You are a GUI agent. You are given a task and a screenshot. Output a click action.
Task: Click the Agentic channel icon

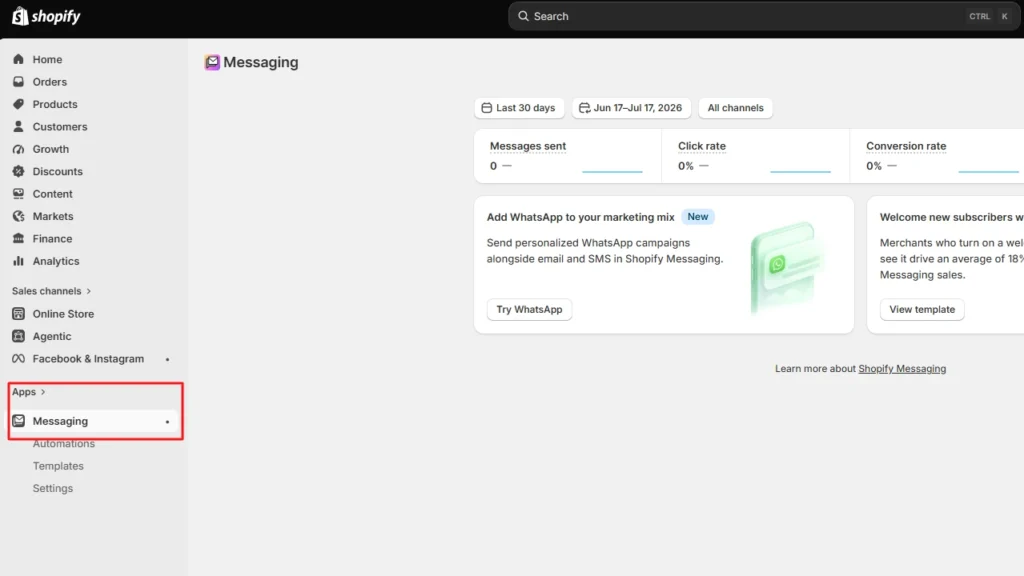pyautogui.click(x=18, y=336)
